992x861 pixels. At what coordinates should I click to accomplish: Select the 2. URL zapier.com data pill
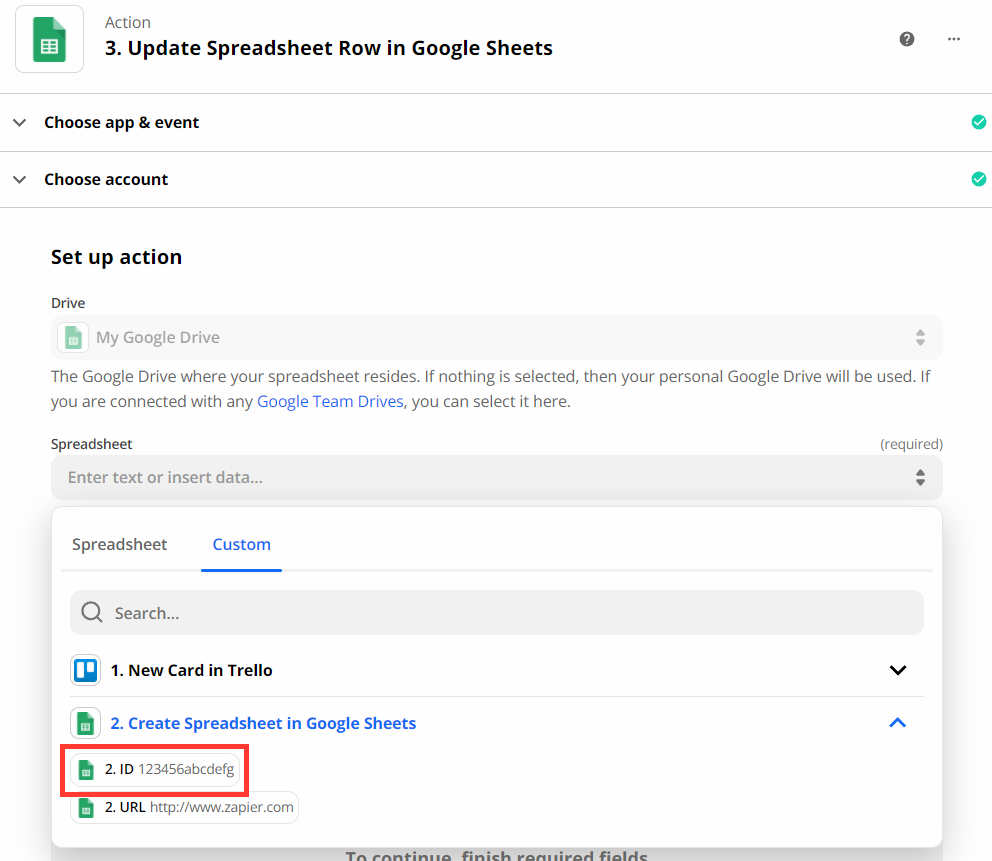(x=184, y=807)
